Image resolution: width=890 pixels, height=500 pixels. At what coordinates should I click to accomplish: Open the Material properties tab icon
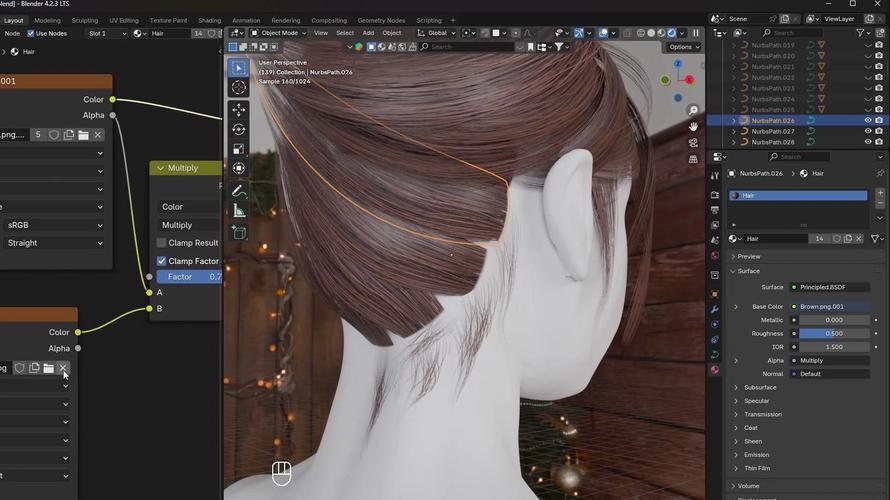[715, 369]
